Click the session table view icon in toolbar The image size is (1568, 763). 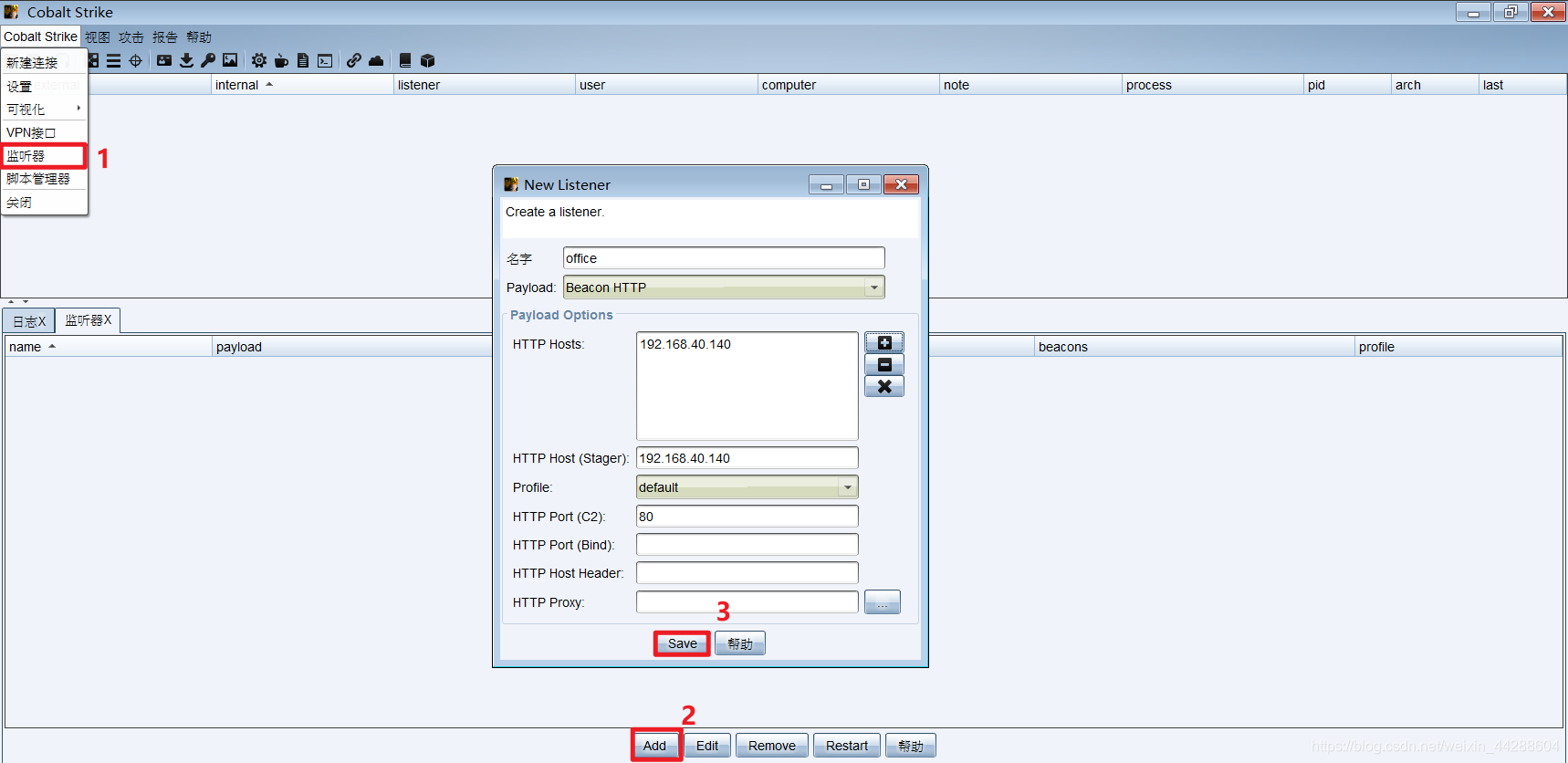coord(113,61)
